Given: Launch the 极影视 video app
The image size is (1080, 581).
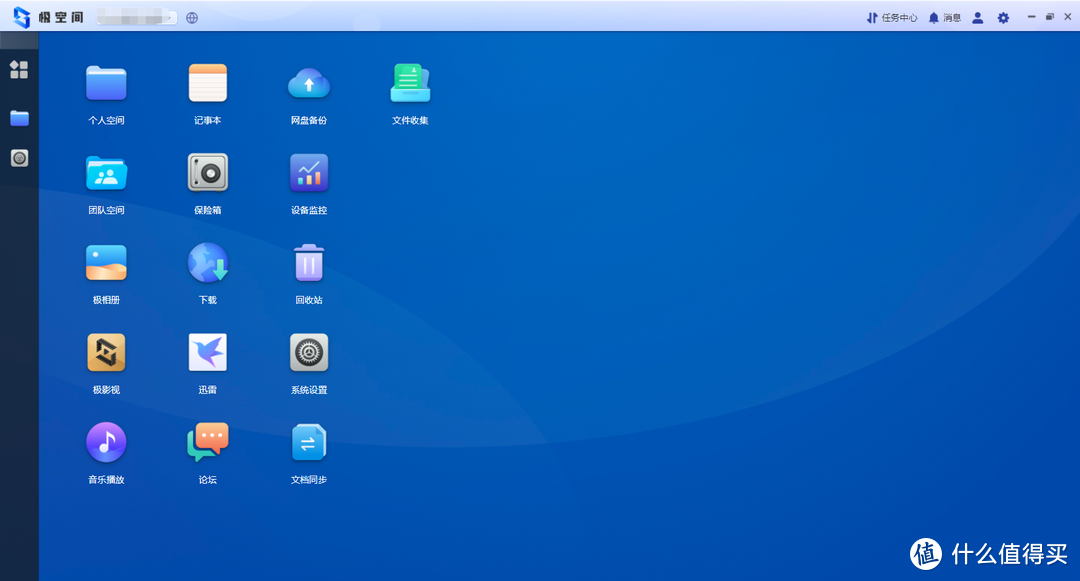Looking at the screenshot, I should point(106,353).
